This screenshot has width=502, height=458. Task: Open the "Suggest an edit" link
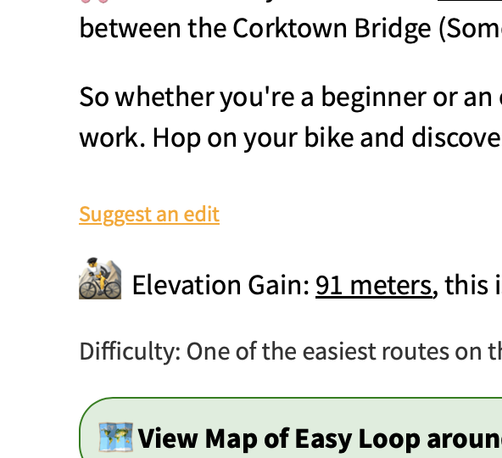click(x=149, y=214)
